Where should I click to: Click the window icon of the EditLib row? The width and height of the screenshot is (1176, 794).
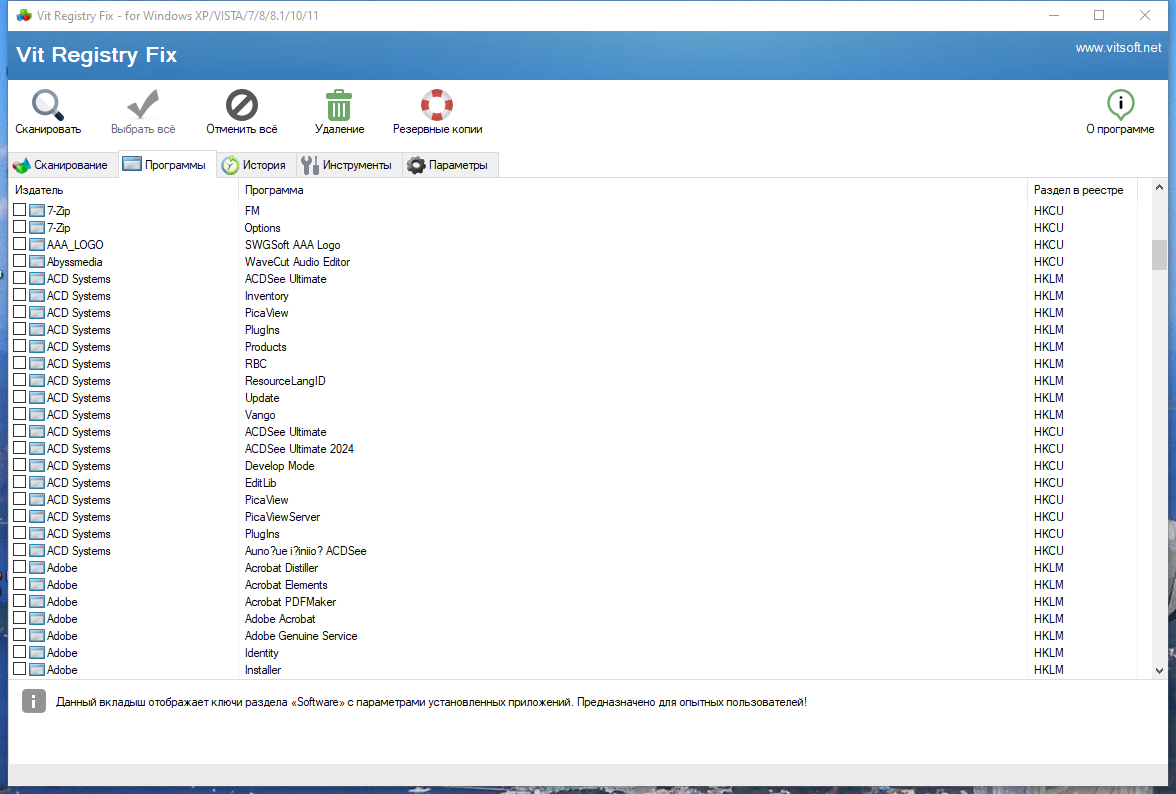(37, 483)
